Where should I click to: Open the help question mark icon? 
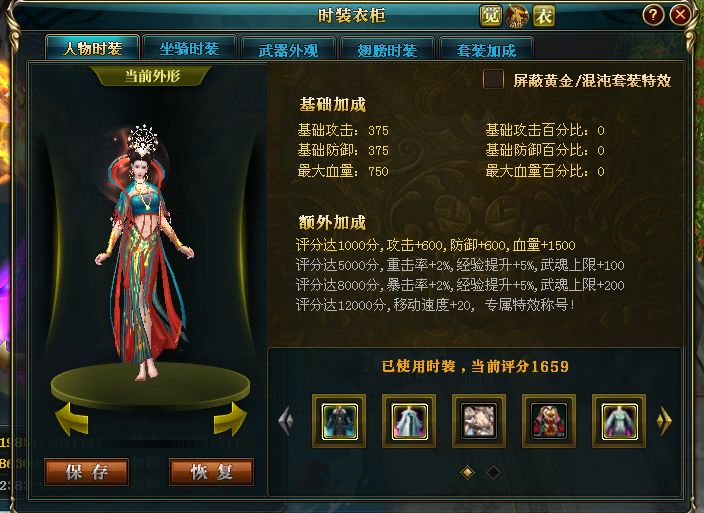653,15
